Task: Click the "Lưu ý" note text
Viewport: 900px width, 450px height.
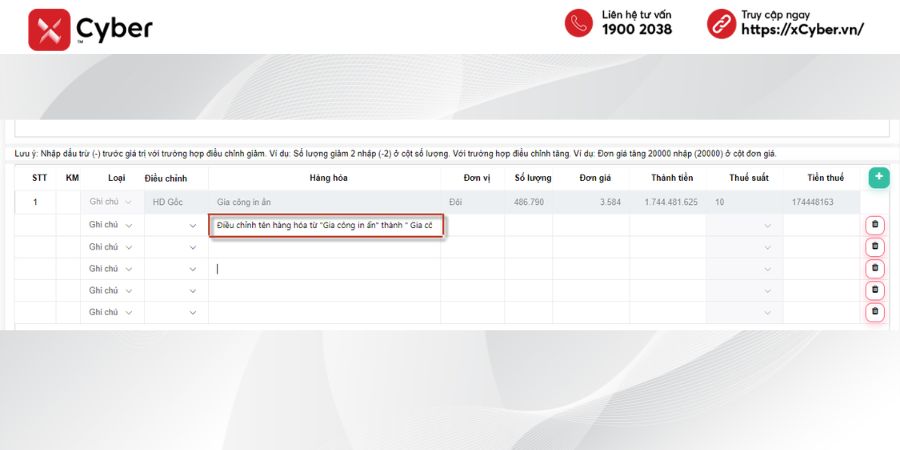Action: [x=395, y=154]
